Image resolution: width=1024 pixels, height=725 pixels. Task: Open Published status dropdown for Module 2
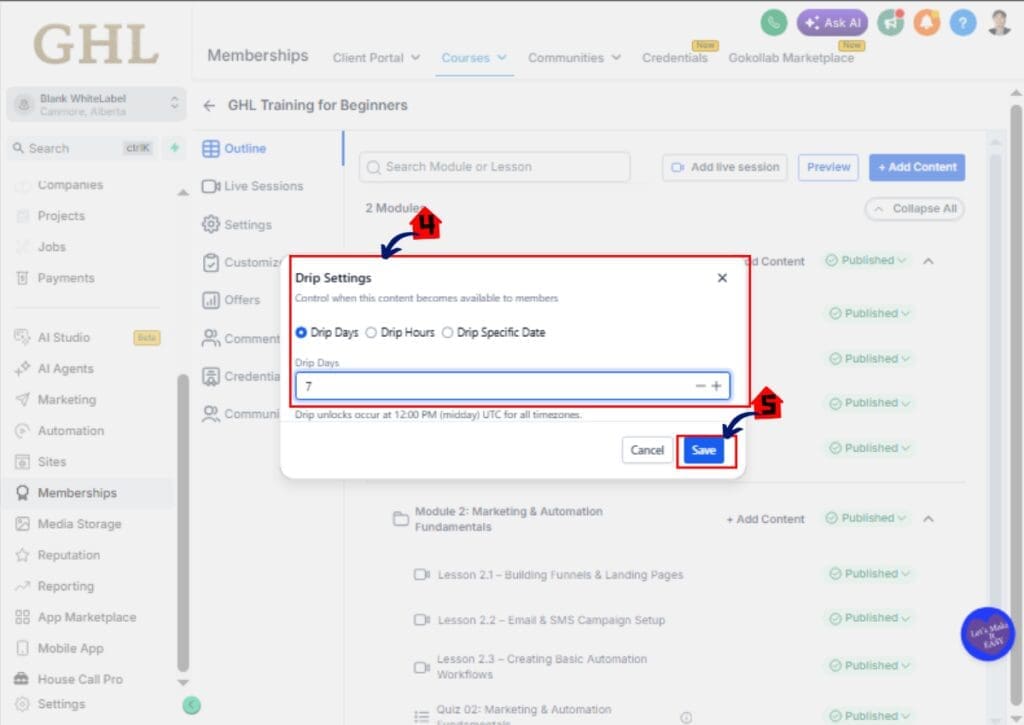click(866, 518)
